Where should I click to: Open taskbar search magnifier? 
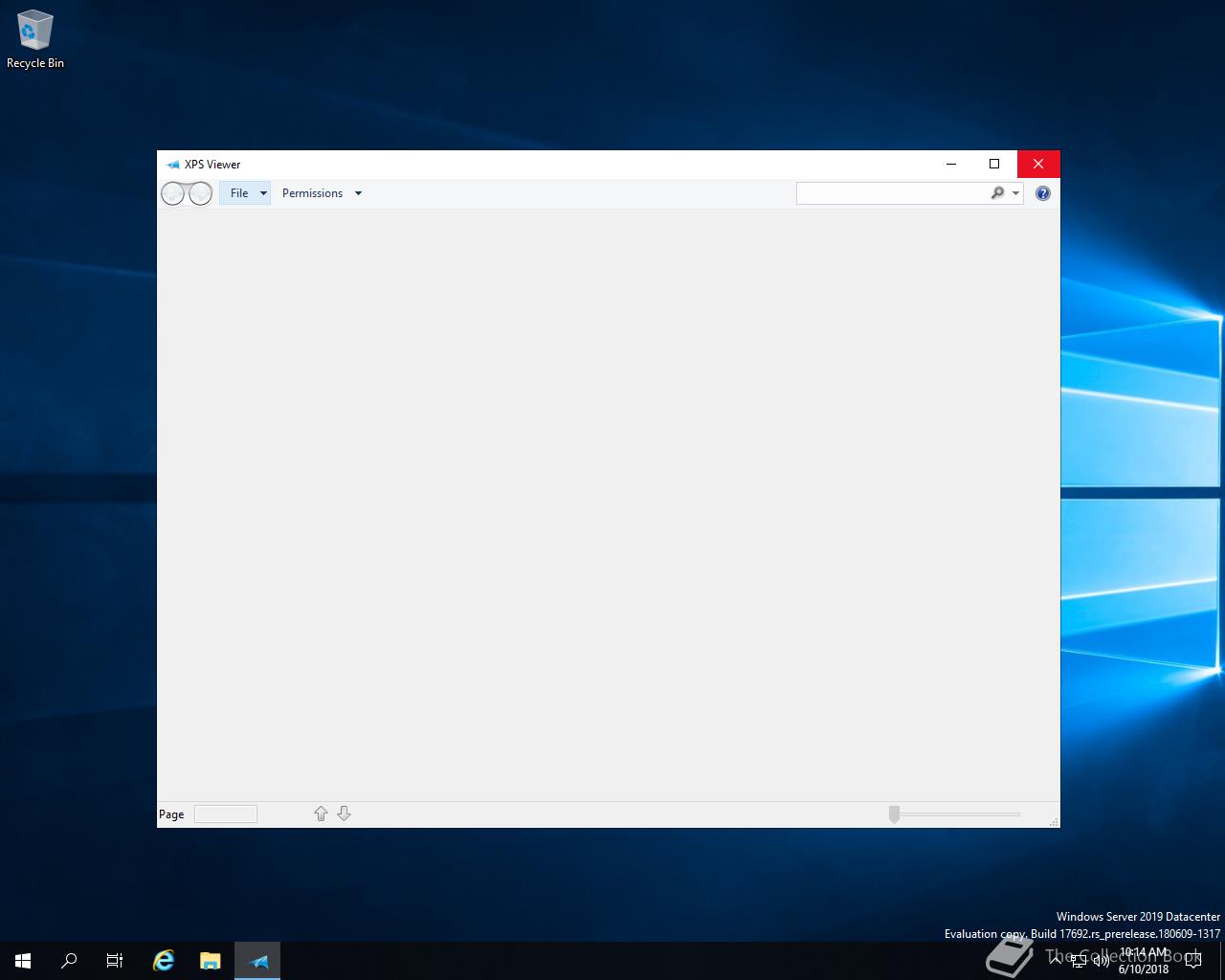click(x=69, y=961)
